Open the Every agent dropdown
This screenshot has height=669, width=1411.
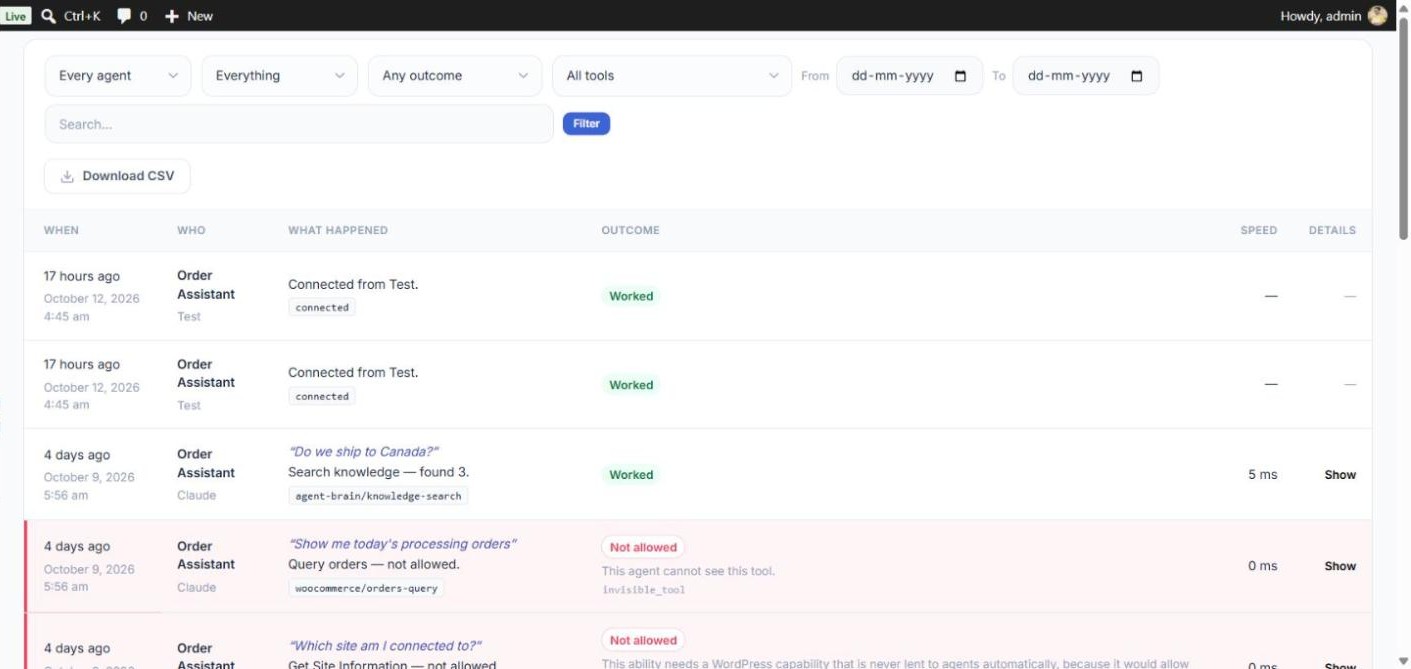[x=118, y=76]
